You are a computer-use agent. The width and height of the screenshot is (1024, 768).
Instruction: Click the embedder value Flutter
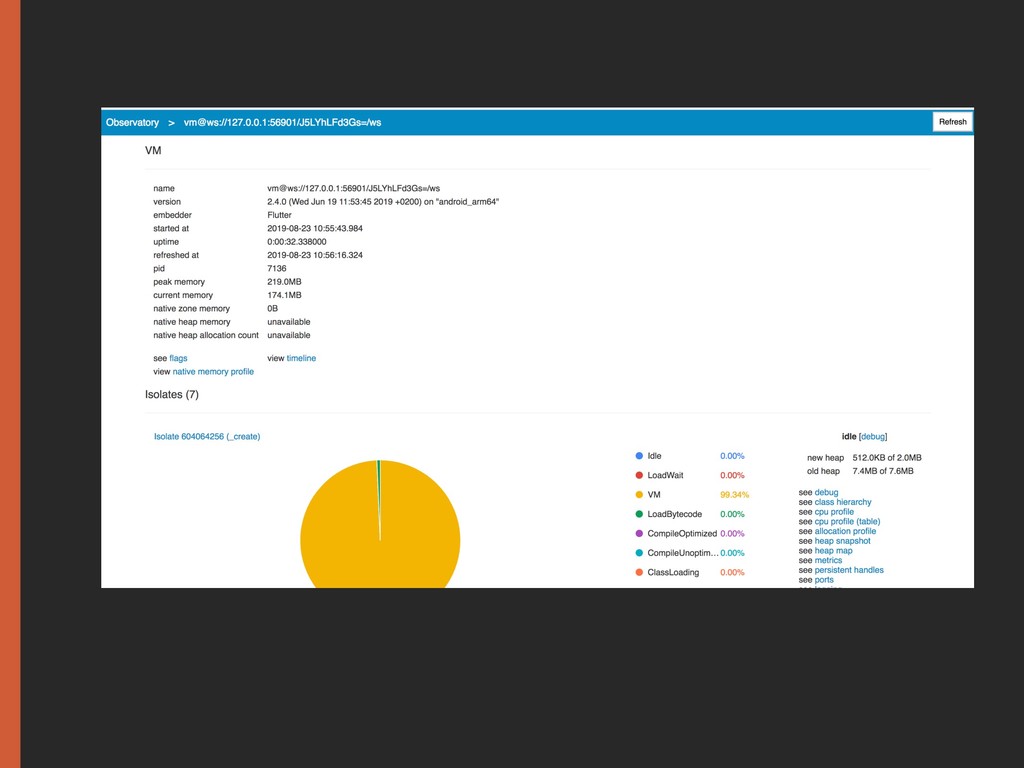pyautogui.click(x=280, y=215)
